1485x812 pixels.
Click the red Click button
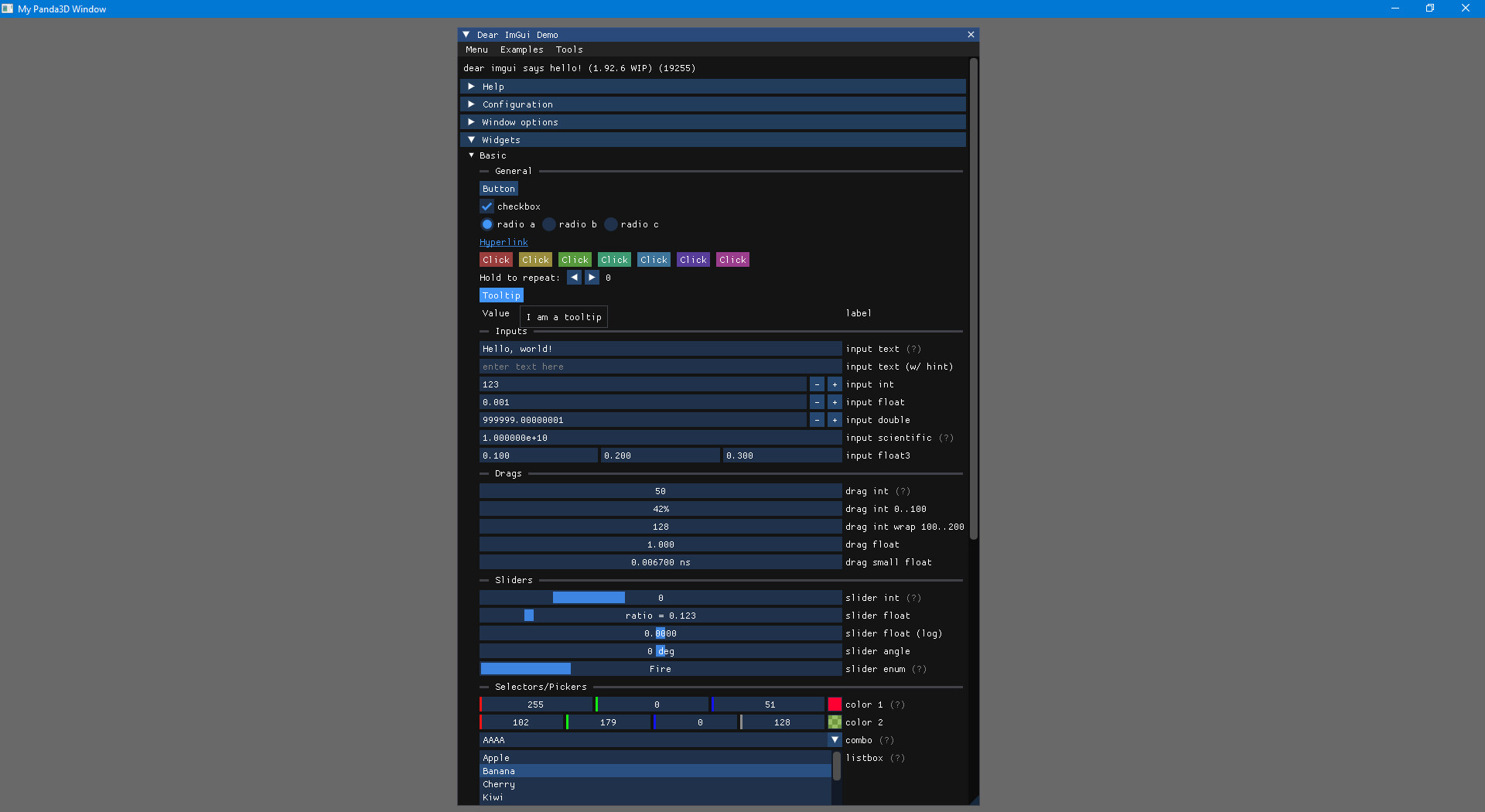[496, 260]
